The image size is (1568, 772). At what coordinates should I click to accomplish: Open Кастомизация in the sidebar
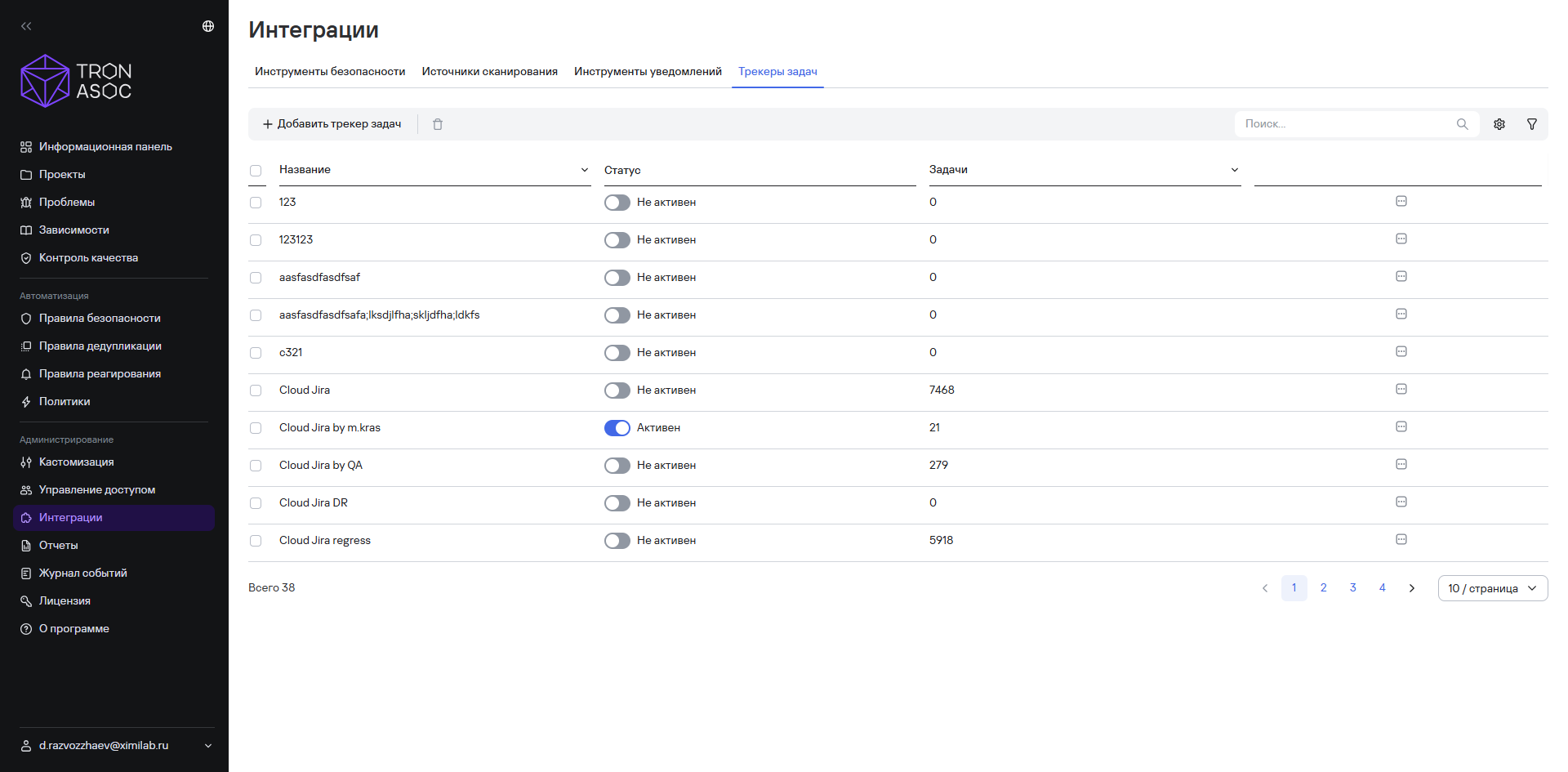114,462
